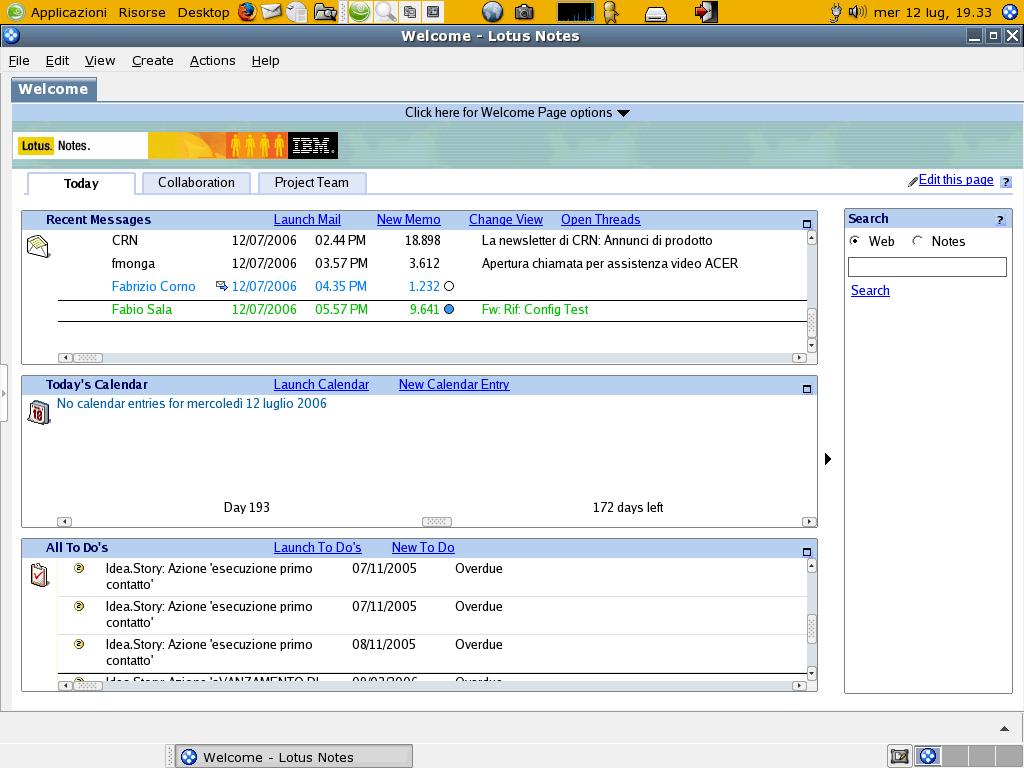Screen dimensions: 1024x768
Task: Open the Actions menu
Action: point(212,61)
